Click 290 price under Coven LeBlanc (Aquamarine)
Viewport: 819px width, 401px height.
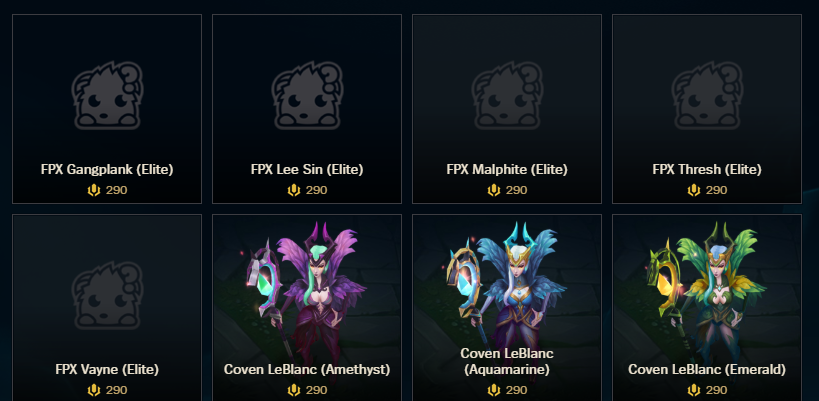(517, 390)
